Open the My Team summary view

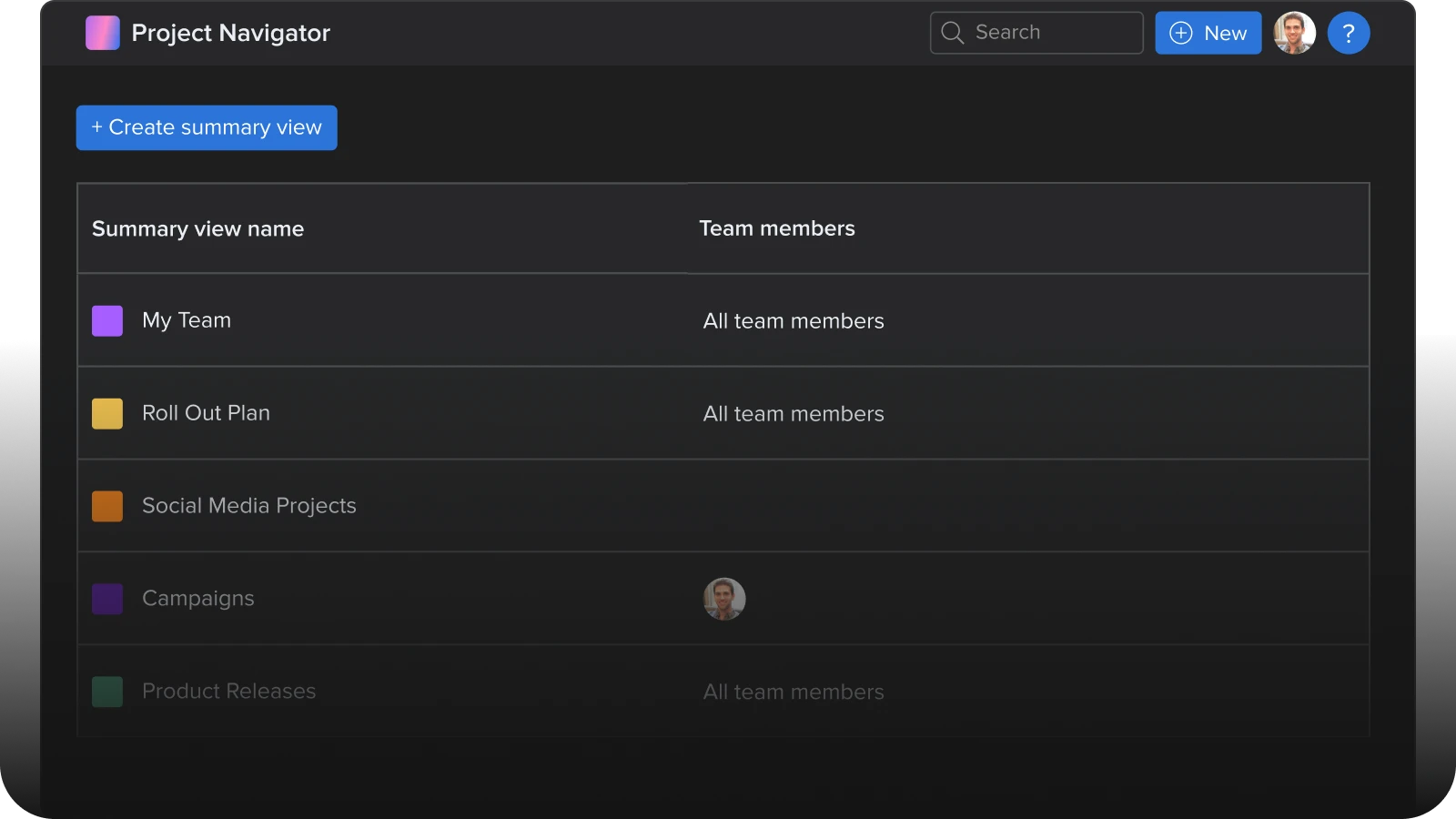(187, 320)
